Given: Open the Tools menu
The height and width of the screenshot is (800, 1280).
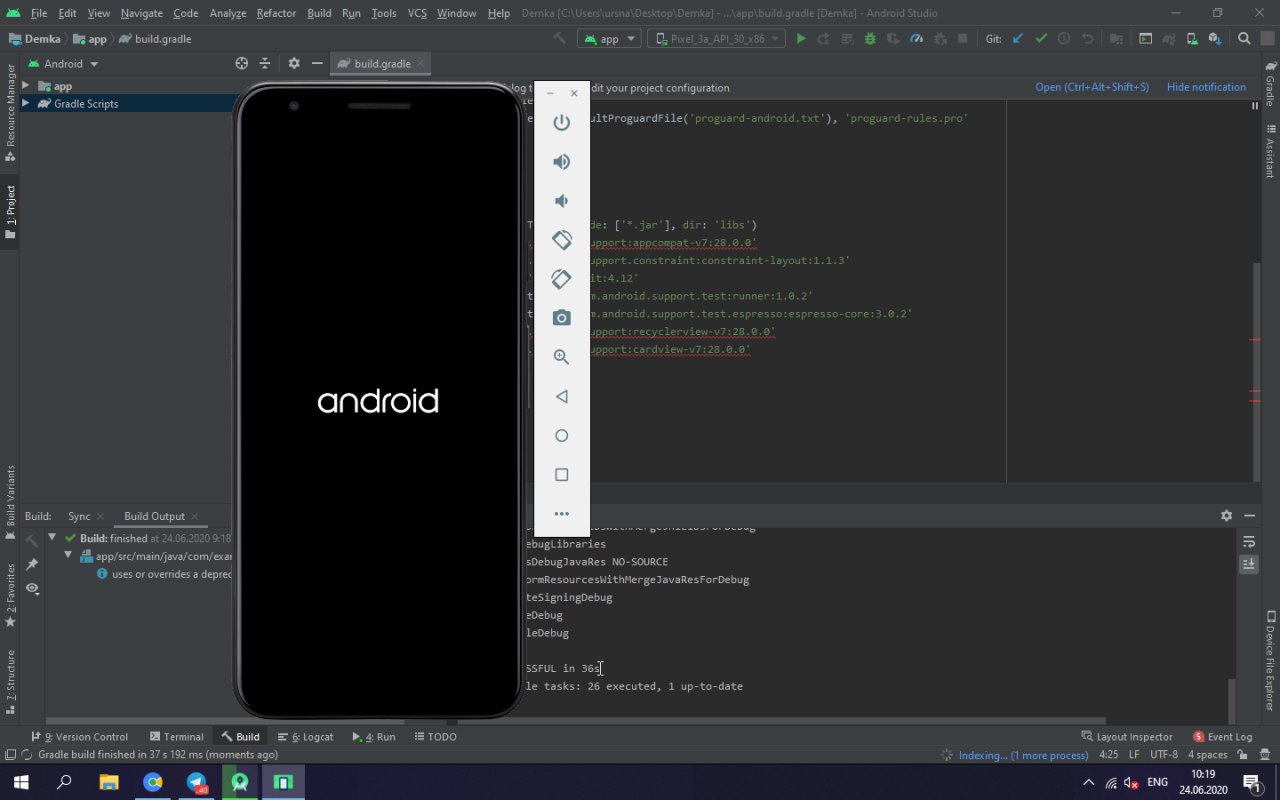Looking at the screenshot, I should tap(384, 13).
